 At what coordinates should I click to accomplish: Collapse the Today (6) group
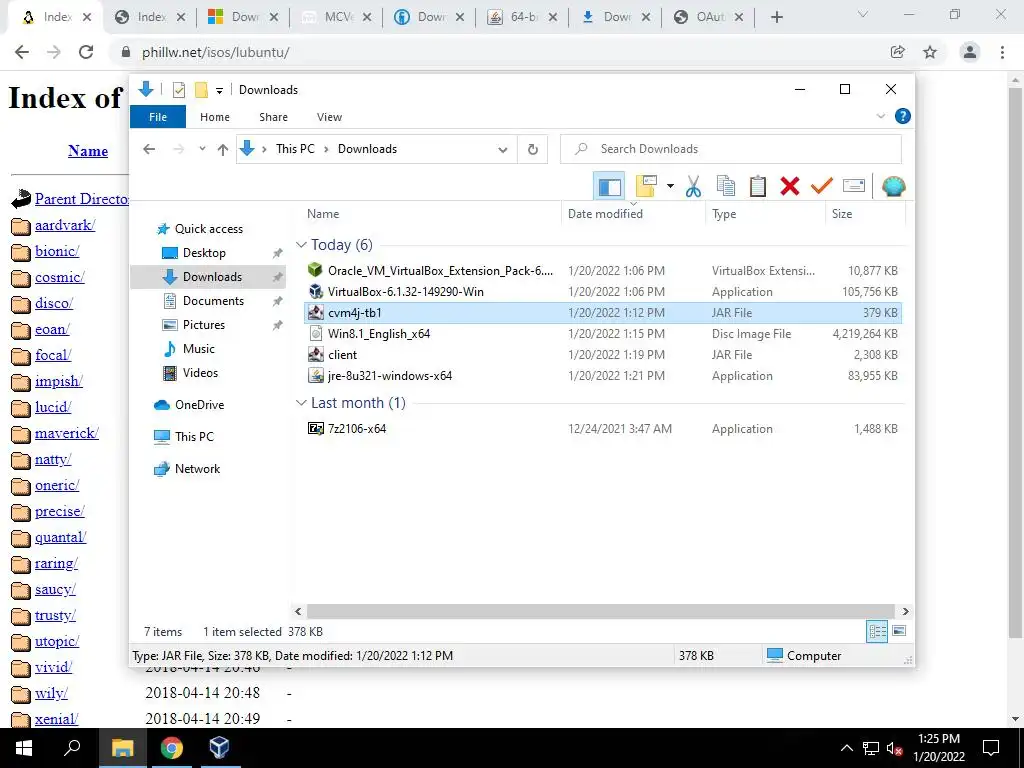[x=301, y=245]
